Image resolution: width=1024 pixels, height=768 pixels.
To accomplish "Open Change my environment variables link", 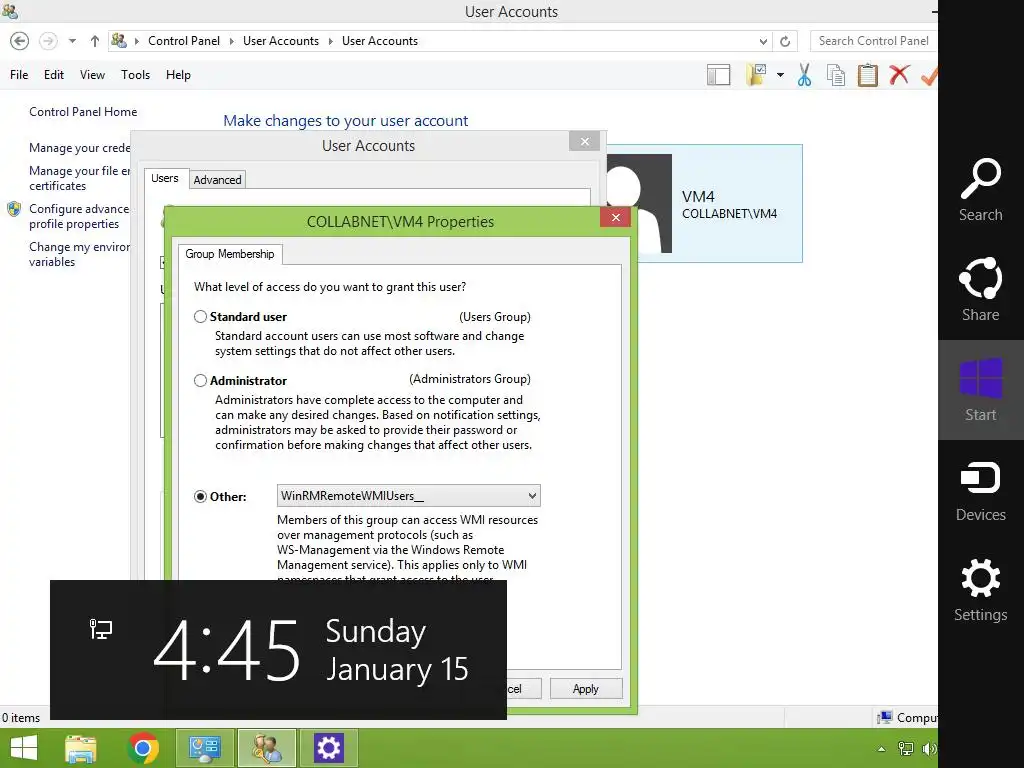I will (x=79, y=254).
